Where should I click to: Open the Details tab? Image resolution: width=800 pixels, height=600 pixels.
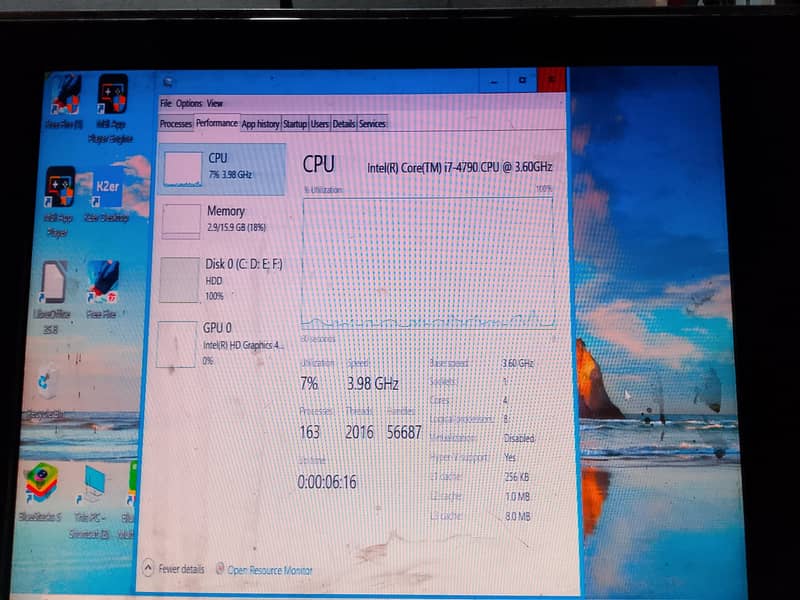(341, 124)
